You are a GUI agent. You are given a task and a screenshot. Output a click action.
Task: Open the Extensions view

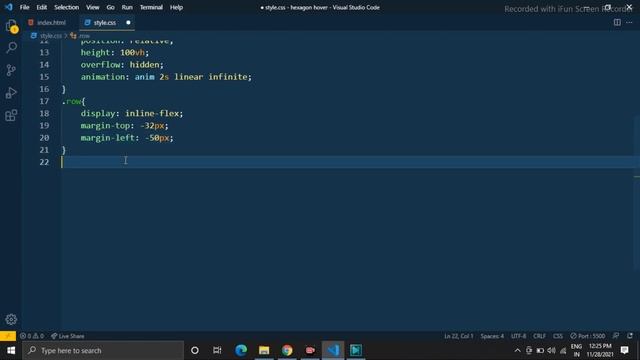tap(11, 115)
